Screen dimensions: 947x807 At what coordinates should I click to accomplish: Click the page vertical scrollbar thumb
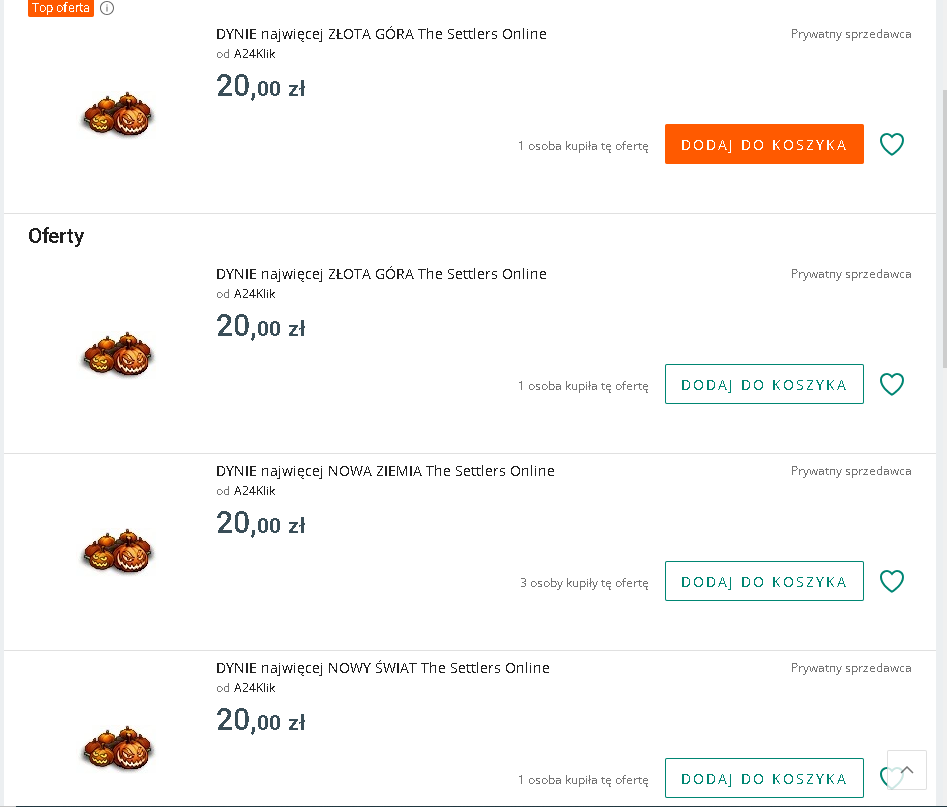(x=944, y=228)
